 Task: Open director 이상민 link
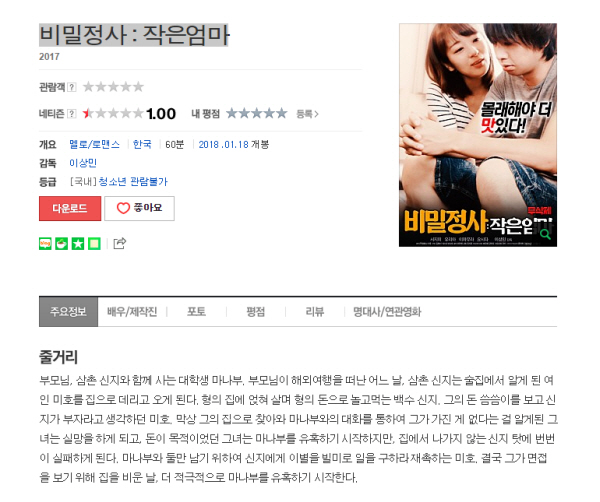(x=83, y=163)
